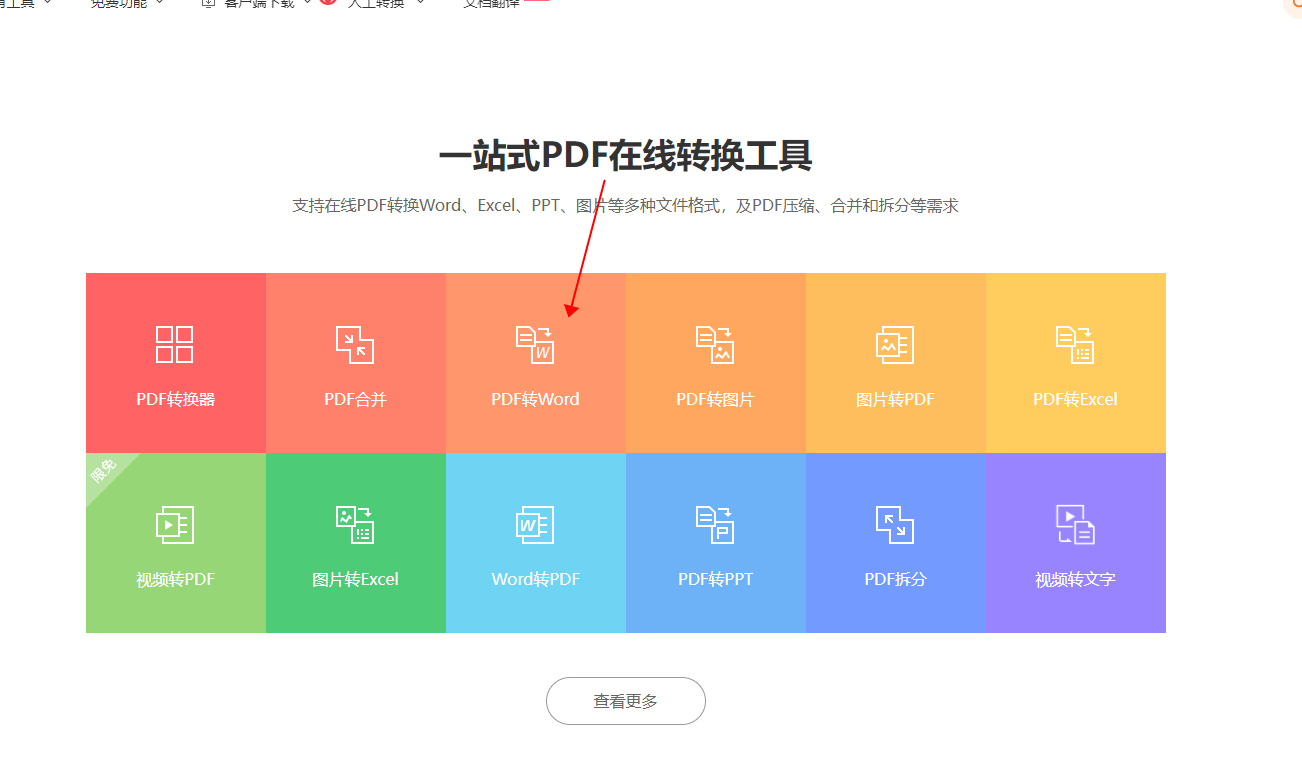Select the PDF转PPT icon
Viewport: 1302px width, 780px height.
tap(715, 524)
